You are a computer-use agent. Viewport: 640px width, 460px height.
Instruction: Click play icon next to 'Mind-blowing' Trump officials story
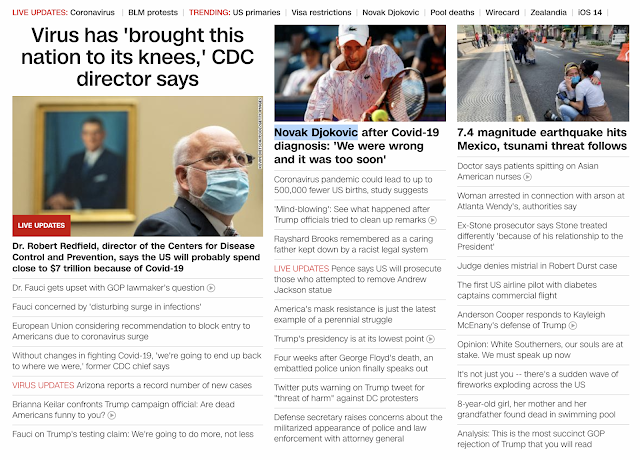click(432, 220)
